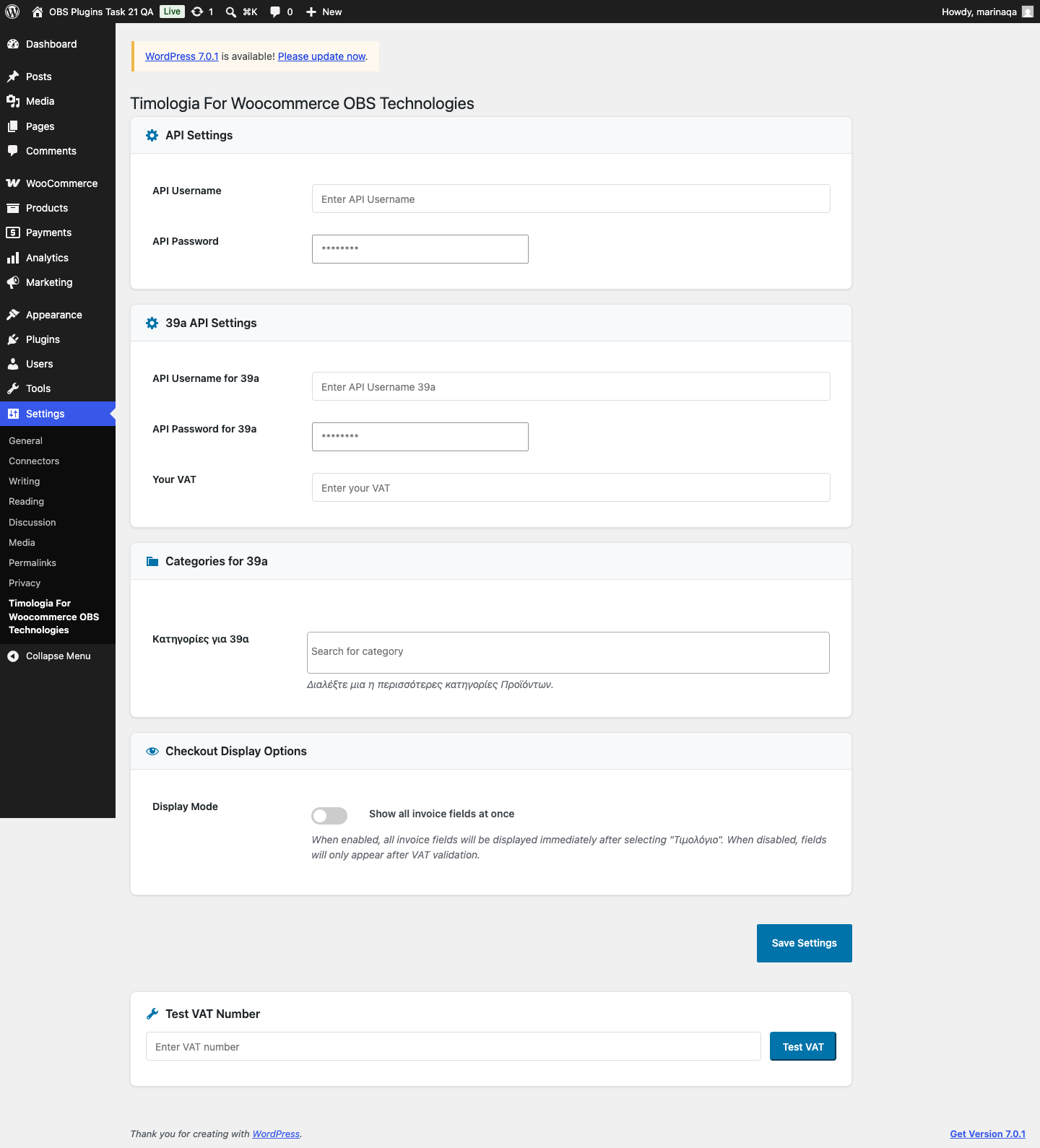
Task: Open the search command palette icon
Action: (231, 12)
